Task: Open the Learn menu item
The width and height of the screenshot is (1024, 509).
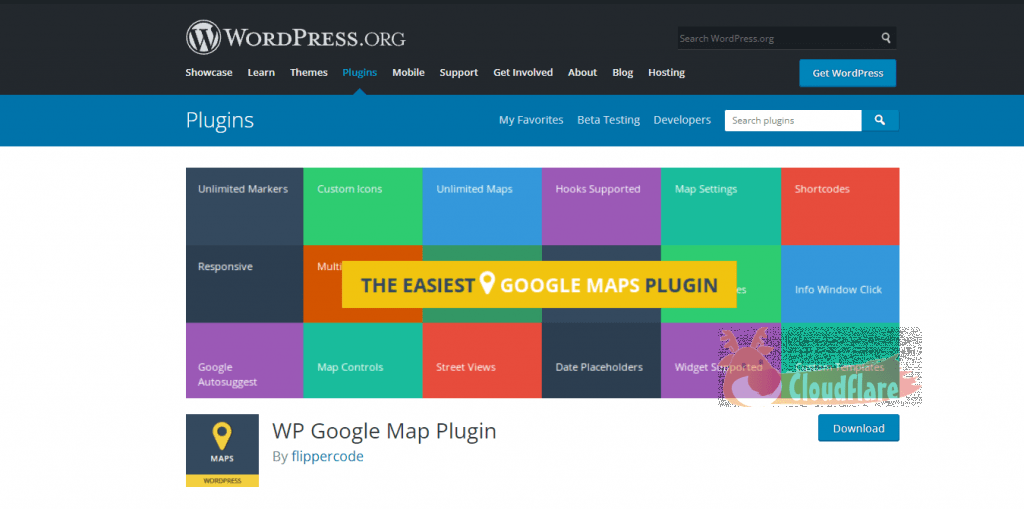Action: [261, 73]
